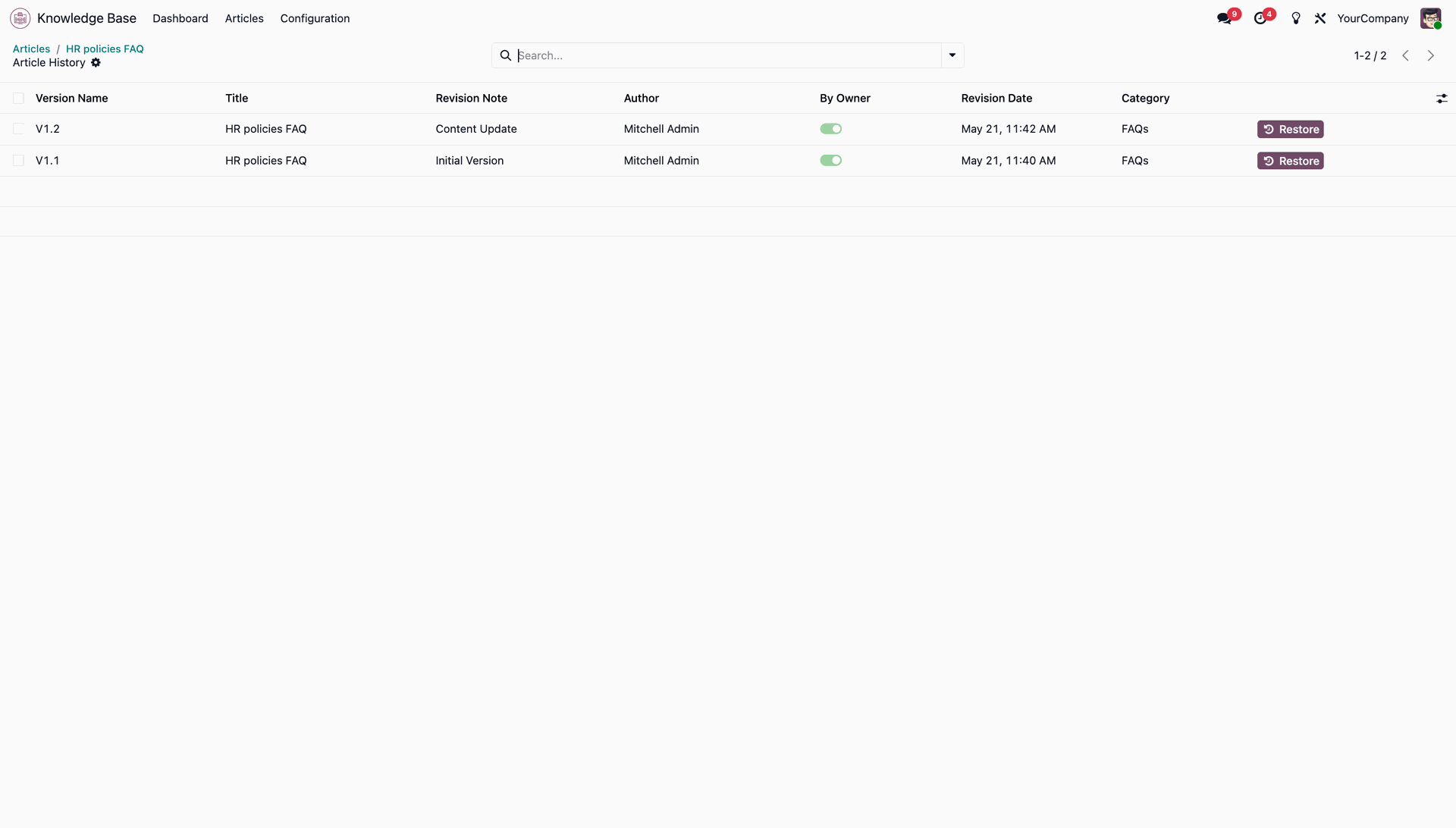
Task: Open the activities clock icon
Action: (x=1260, y=18)
